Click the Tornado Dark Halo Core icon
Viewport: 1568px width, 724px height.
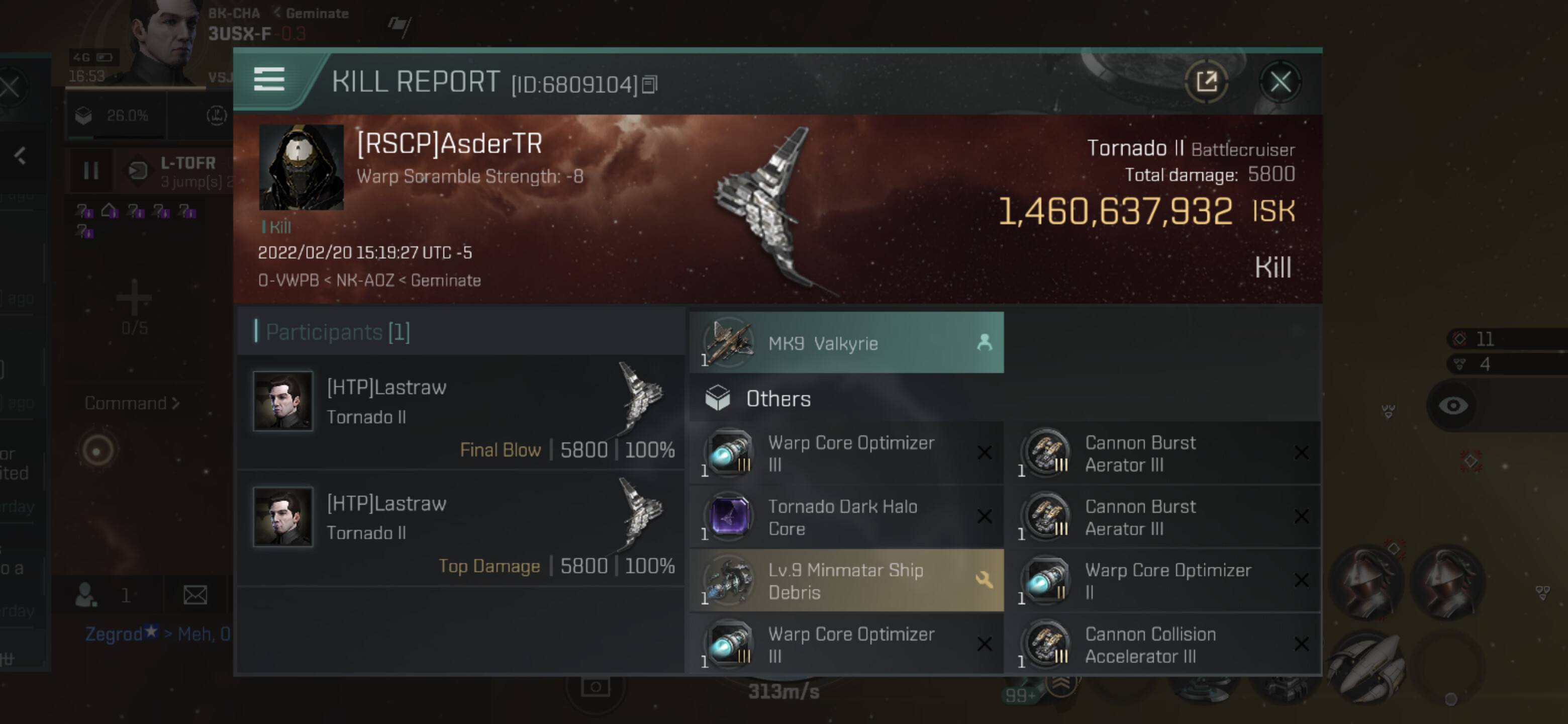pyautogui.click(x=729, y=517)
